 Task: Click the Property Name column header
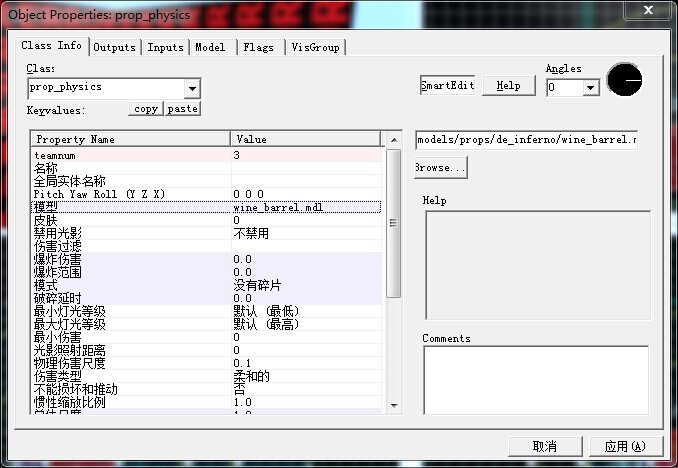(131, 139)
